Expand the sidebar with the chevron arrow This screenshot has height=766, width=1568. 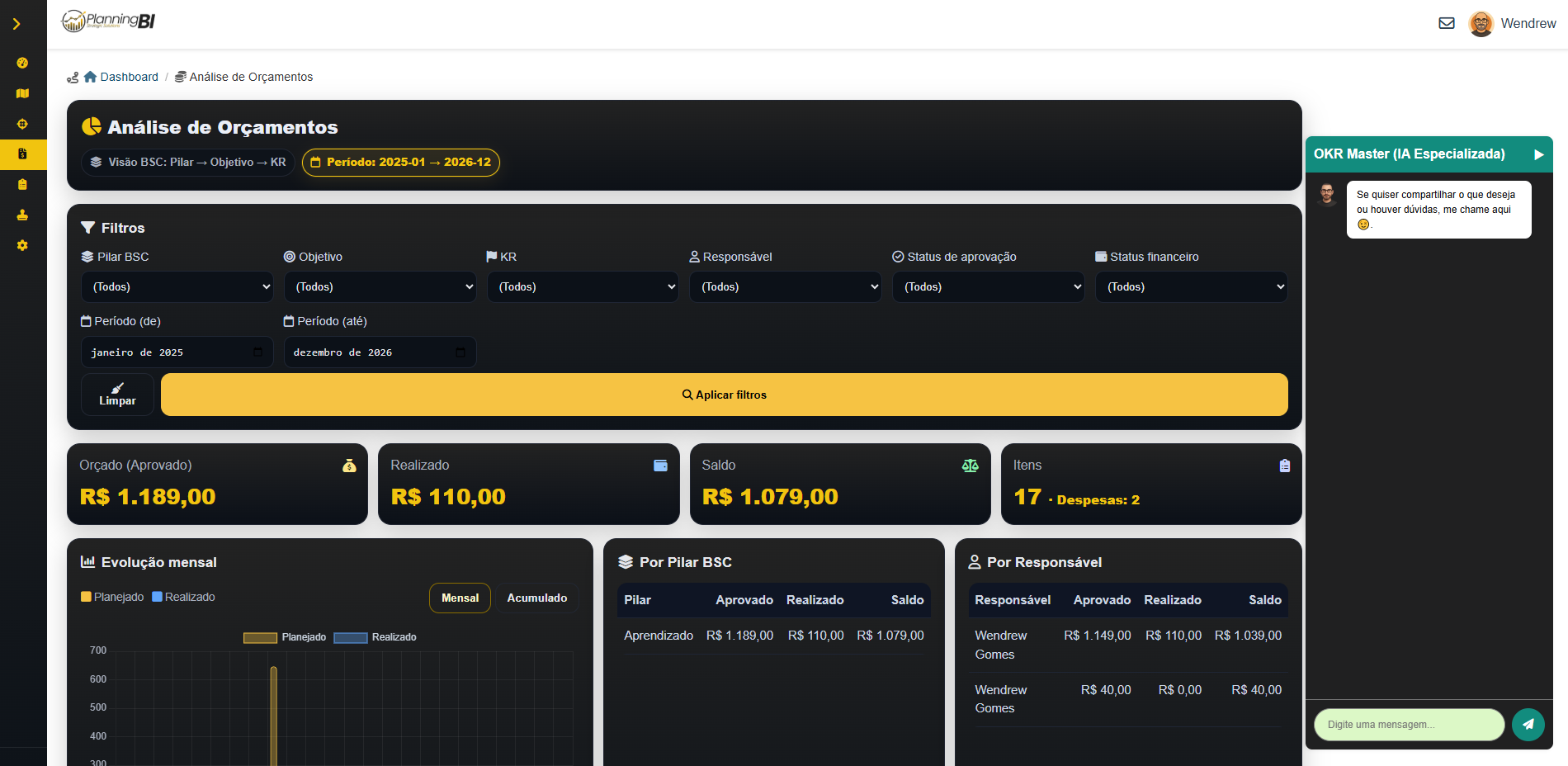(x=17, y=25)
